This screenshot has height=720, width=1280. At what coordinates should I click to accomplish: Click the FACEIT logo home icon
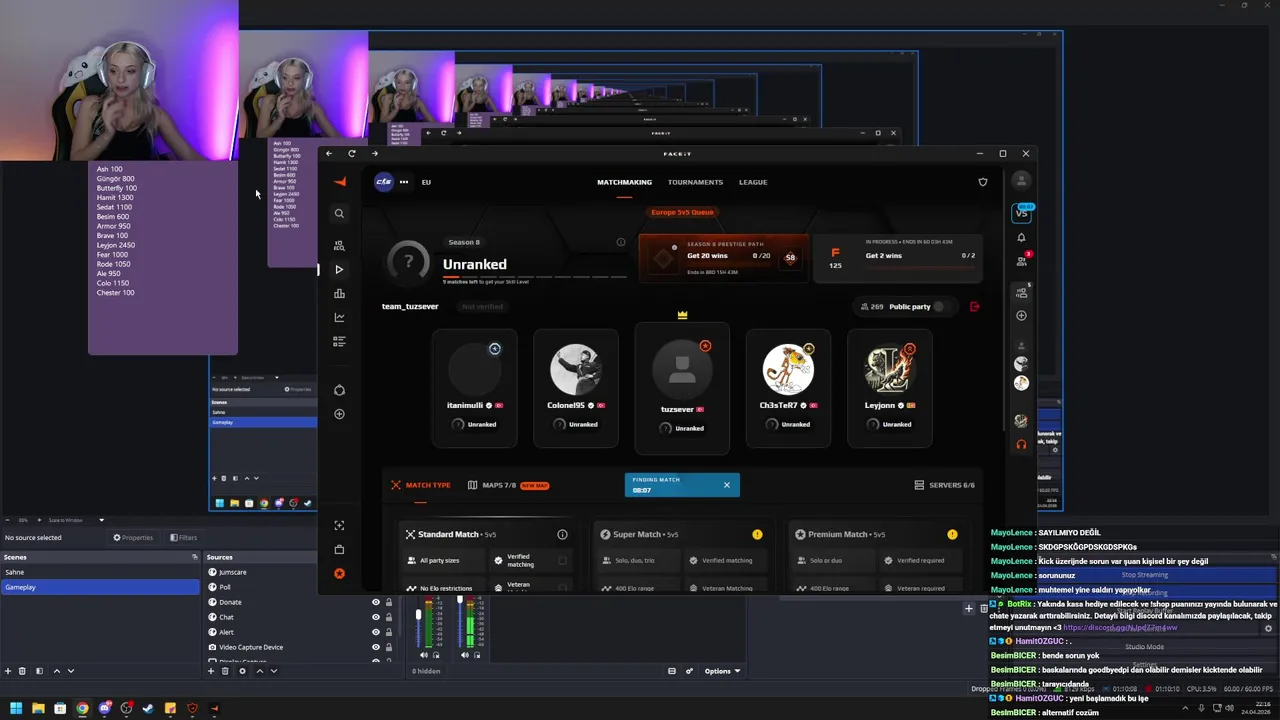339,182
